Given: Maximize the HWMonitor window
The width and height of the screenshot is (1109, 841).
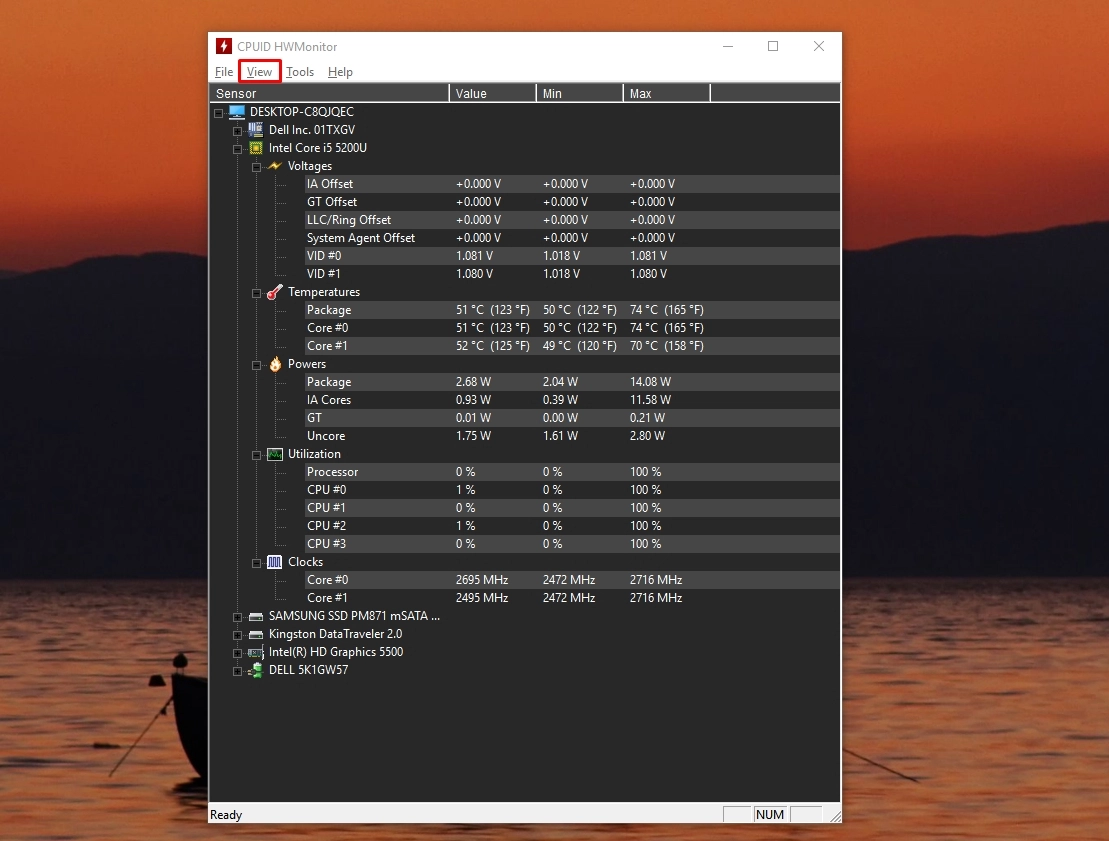Looking at the screenshot, I should pyautogui.click(x=773, y=46).
